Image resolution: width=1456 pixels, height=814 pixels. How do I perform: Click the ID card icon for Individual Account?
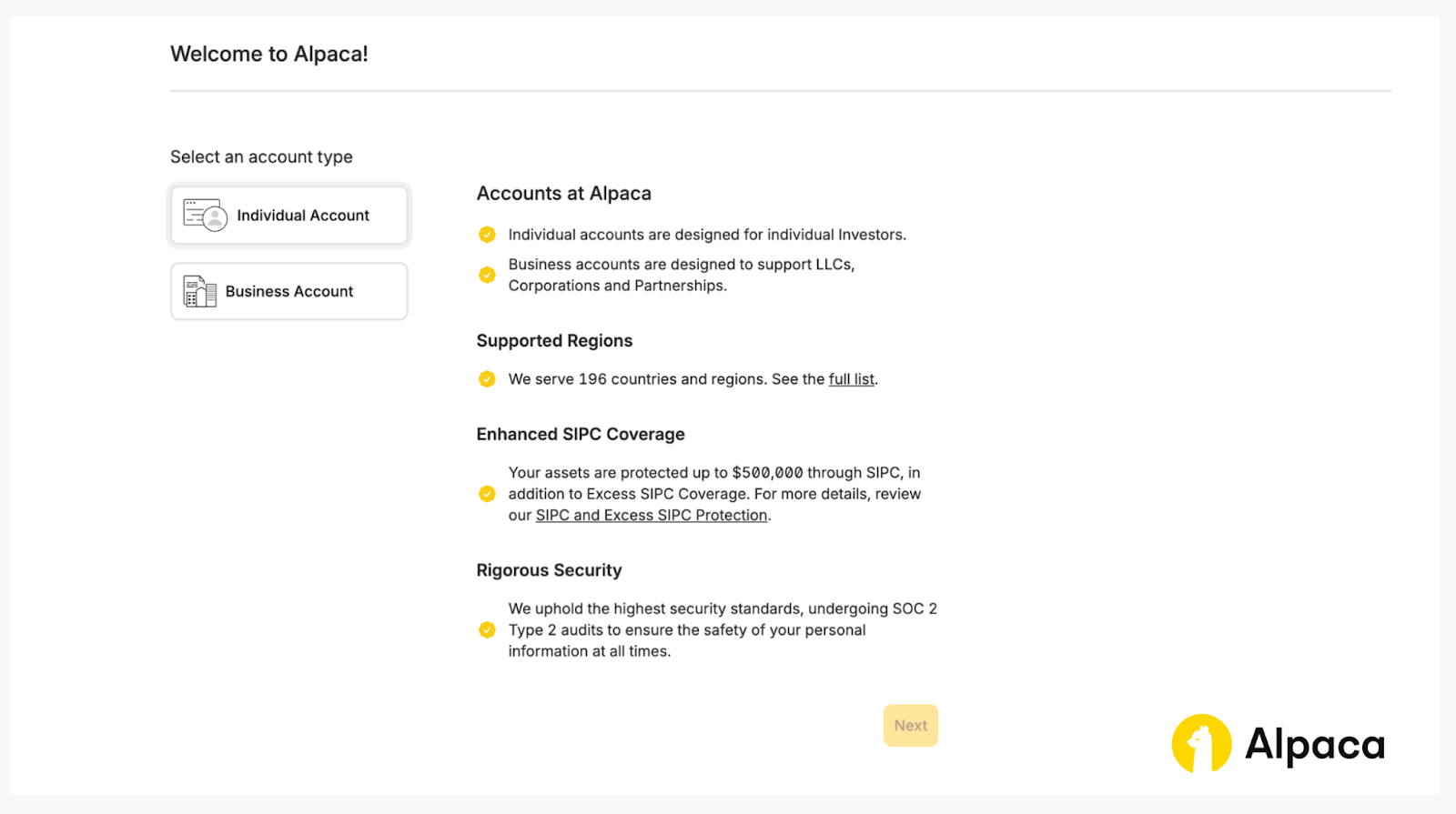(205, 216)
